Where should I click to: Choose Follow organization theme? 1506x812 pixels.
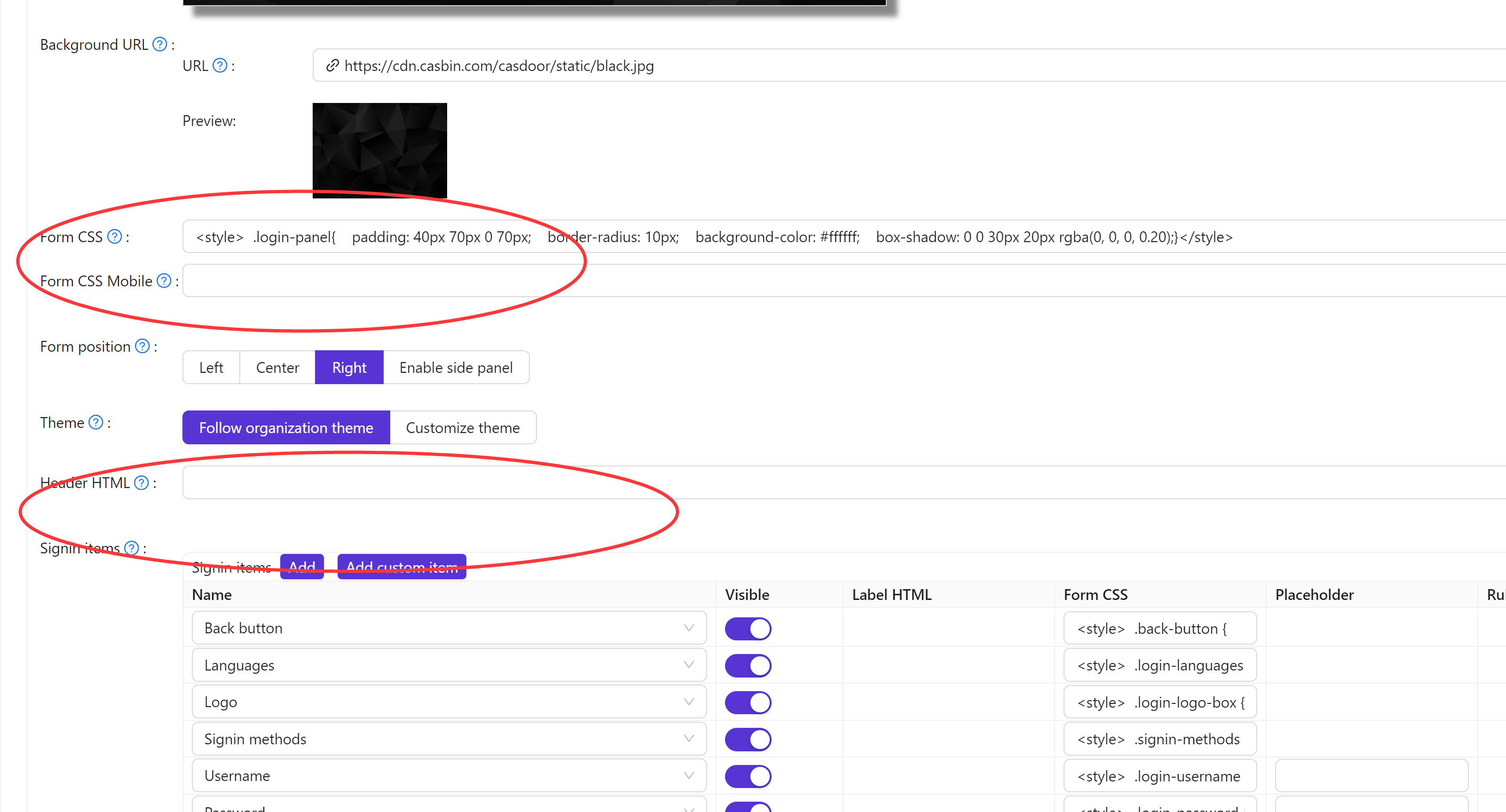click(286, 428)
